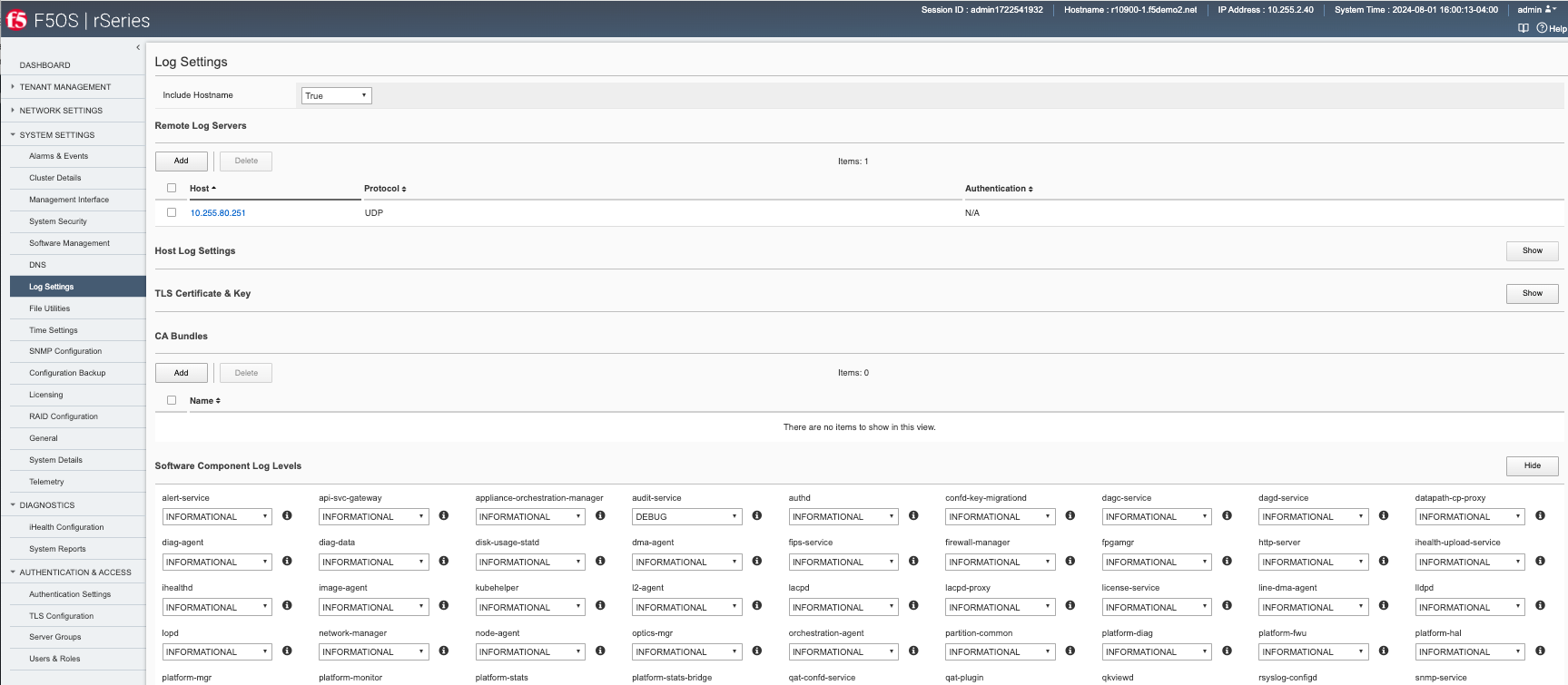Open the documentation book icon
Image resolution: width=1568 pixels, height=685 pixels.
coord(1524,28)
